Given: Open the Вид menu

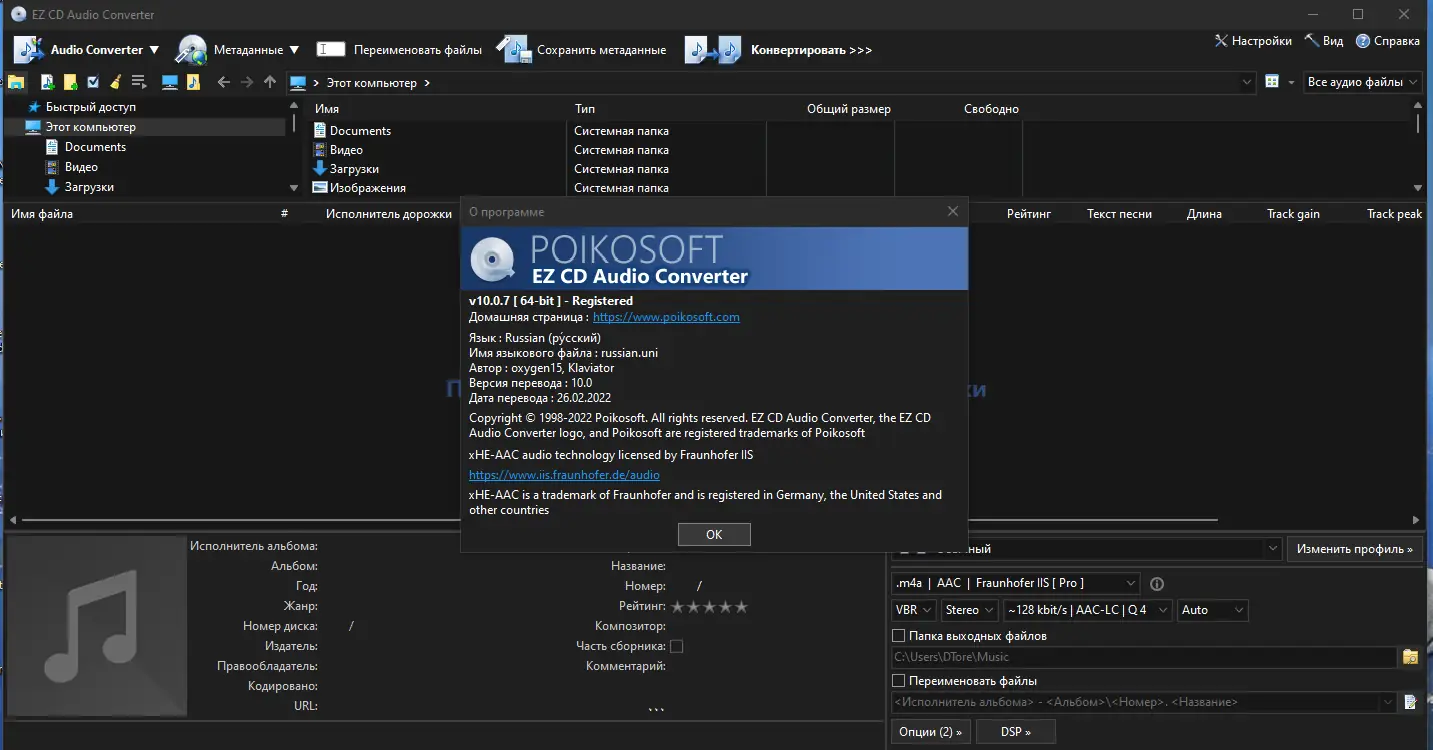Looking at the screenshot, I should click(x=1323, y=41).
